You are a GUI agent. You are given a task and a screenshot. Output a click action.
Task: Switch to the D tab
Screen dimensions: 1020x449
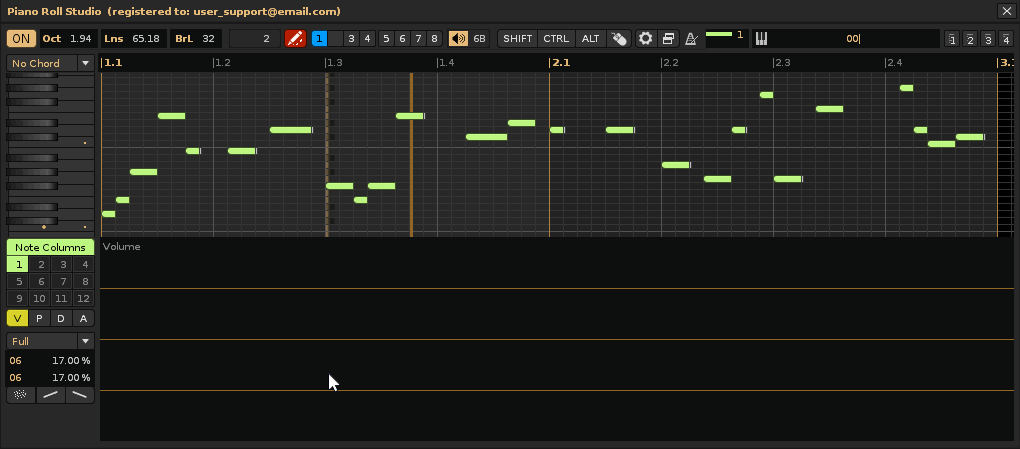[61, 319]
